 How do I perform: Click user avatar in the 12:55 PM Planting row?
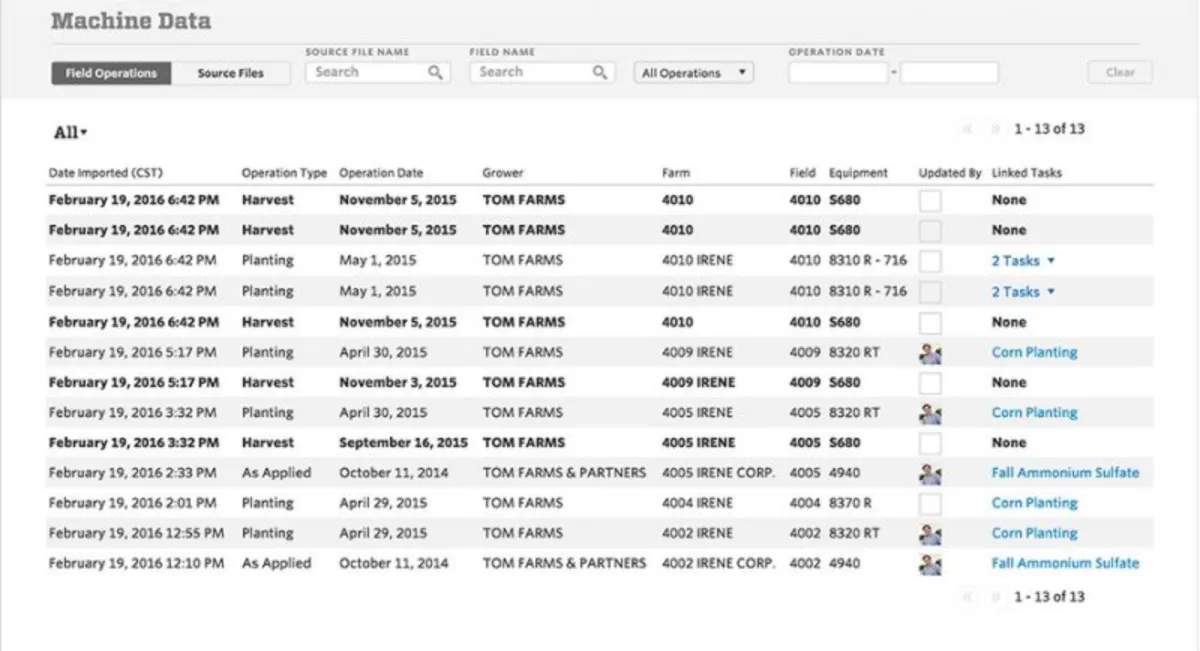click(x=930, y=534)
